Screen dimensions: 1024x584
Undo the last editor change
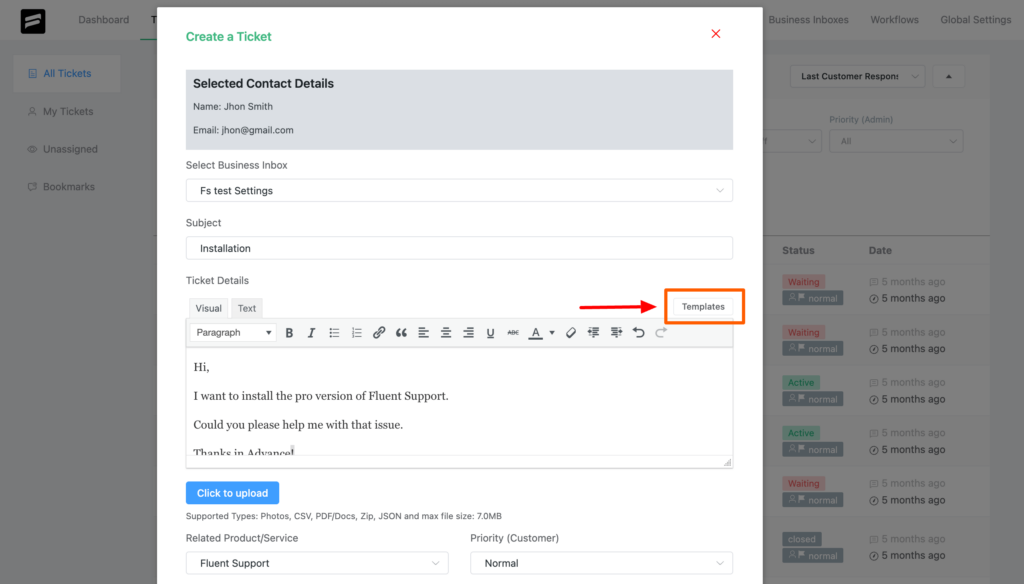[638, 330]
